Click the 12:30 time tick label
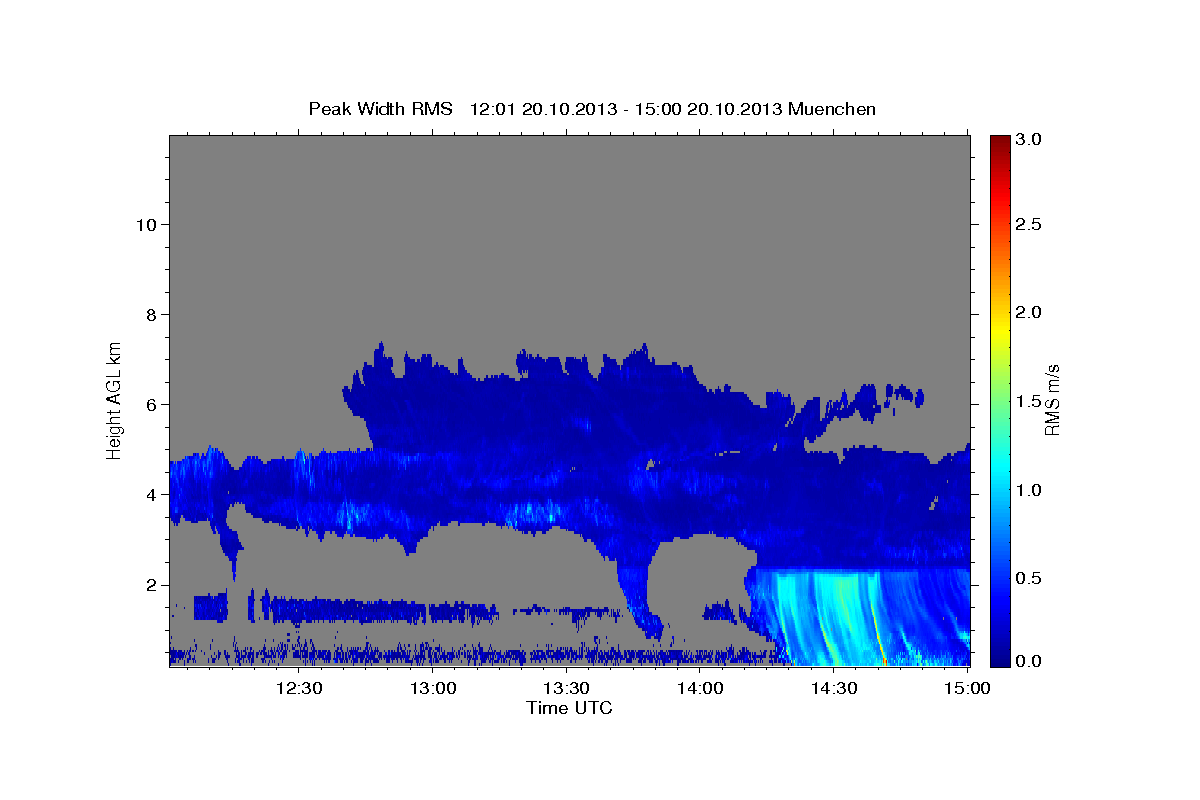 pyautogui.click(x=298, y=688)
